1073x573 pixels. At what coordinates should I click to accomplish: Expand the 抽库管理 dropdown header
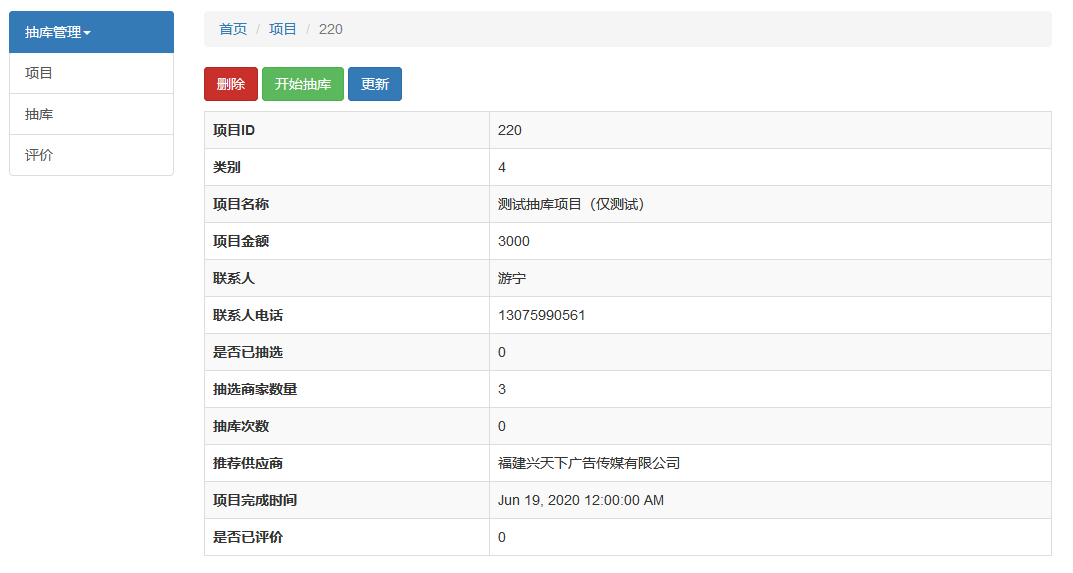(x=58, y=32)
